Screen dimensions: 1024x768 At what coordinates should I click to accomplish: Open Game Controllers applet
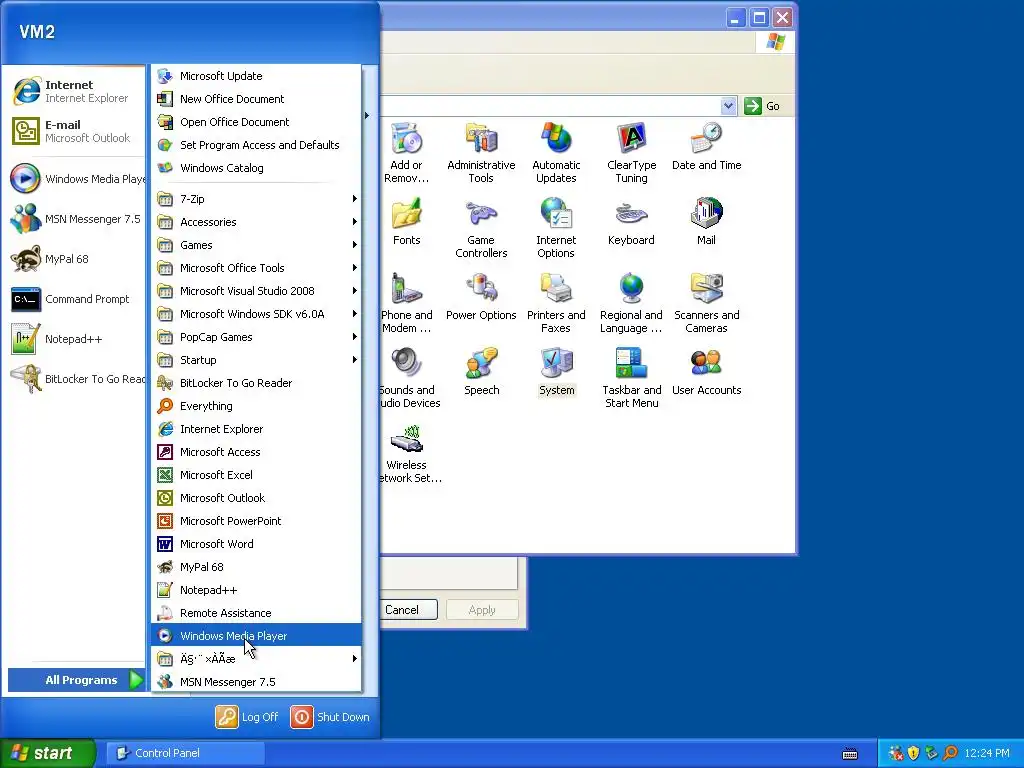pos(481,228)
